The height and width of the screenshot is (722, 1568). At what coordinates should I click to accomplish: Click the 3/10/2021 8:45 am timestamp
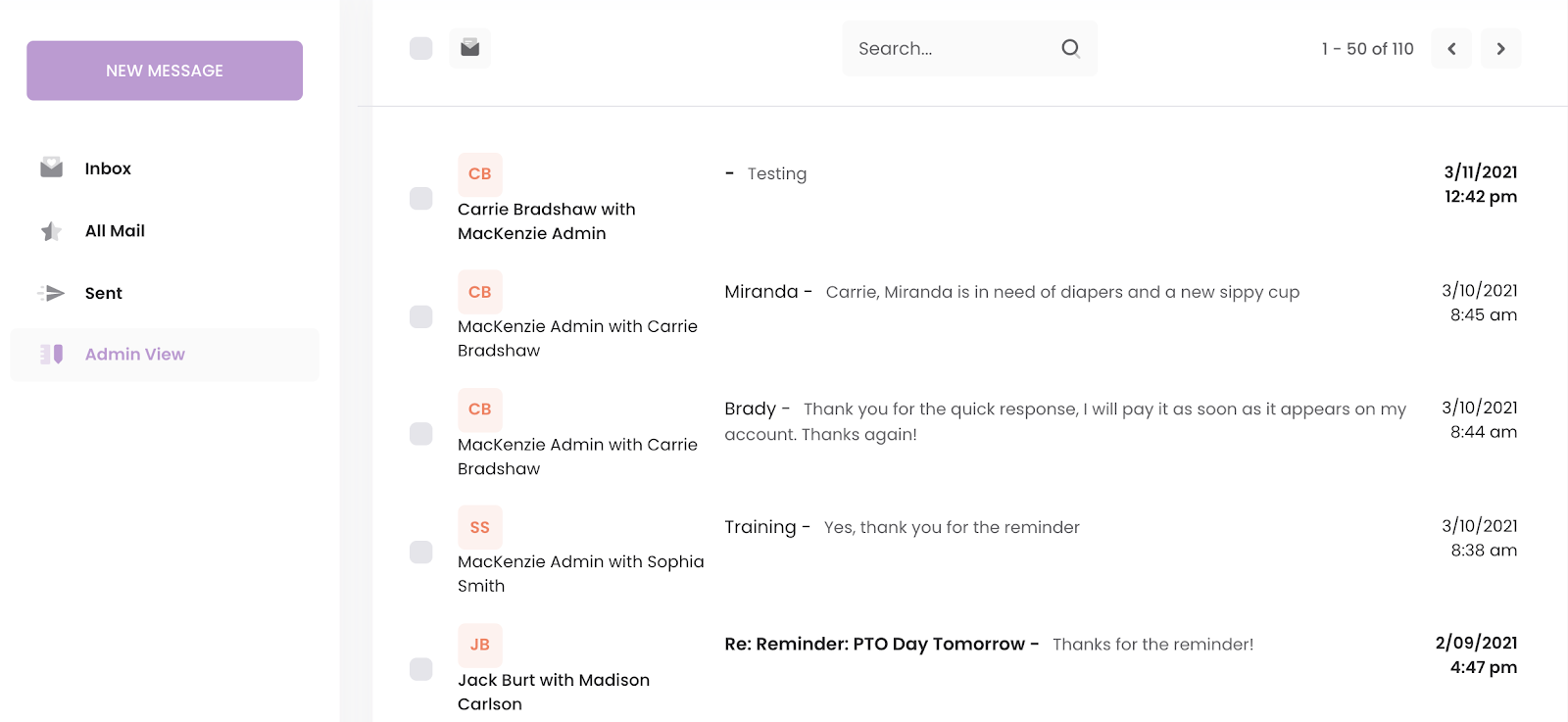[1479, 303]
